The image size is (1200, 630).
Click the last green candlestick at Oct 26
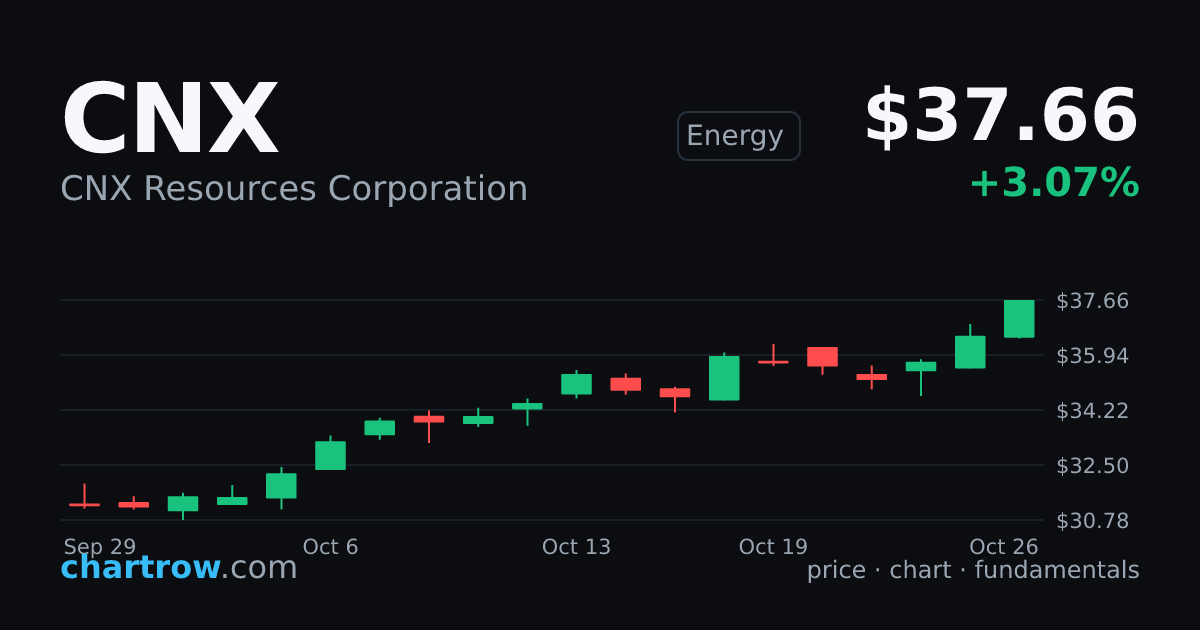(x=1019, y=318)
